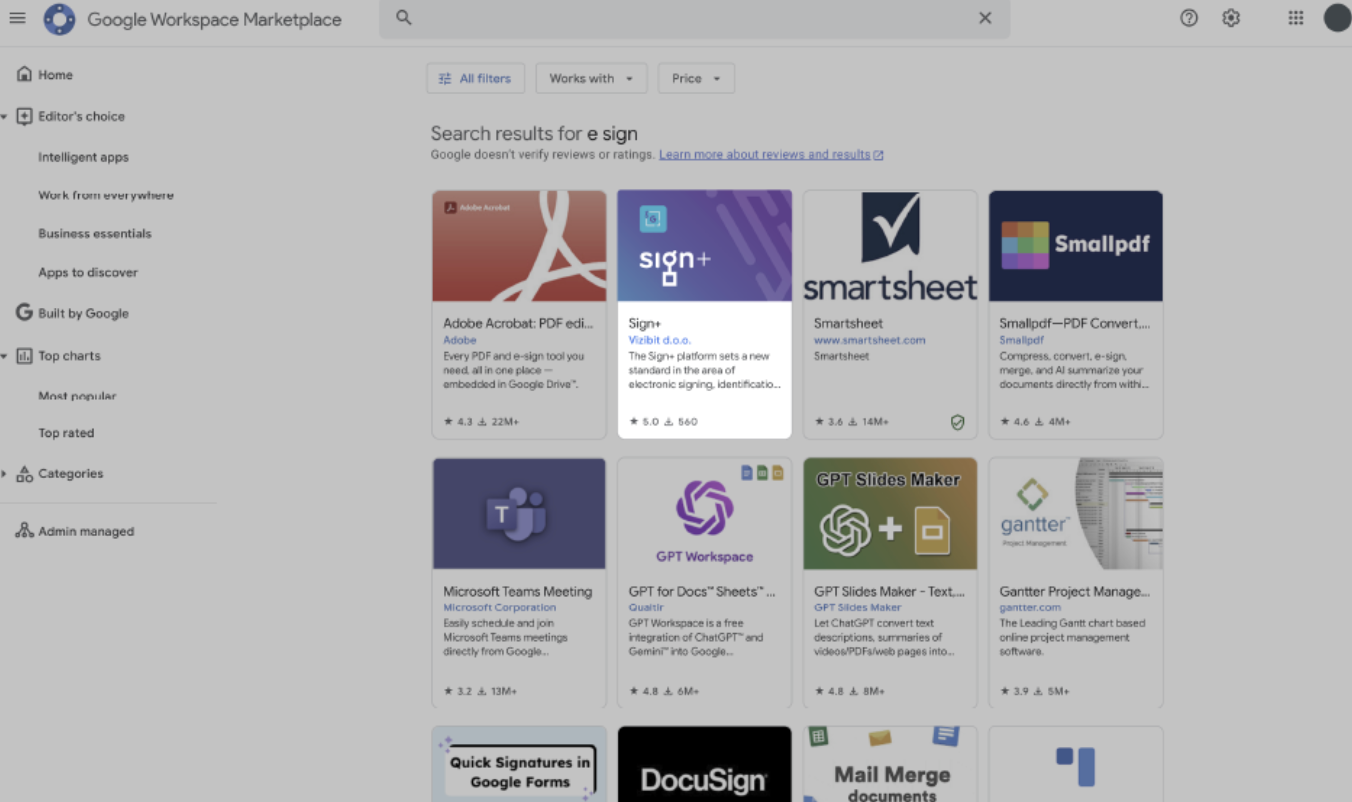Click the Editor's choice icon

point(24,116)
